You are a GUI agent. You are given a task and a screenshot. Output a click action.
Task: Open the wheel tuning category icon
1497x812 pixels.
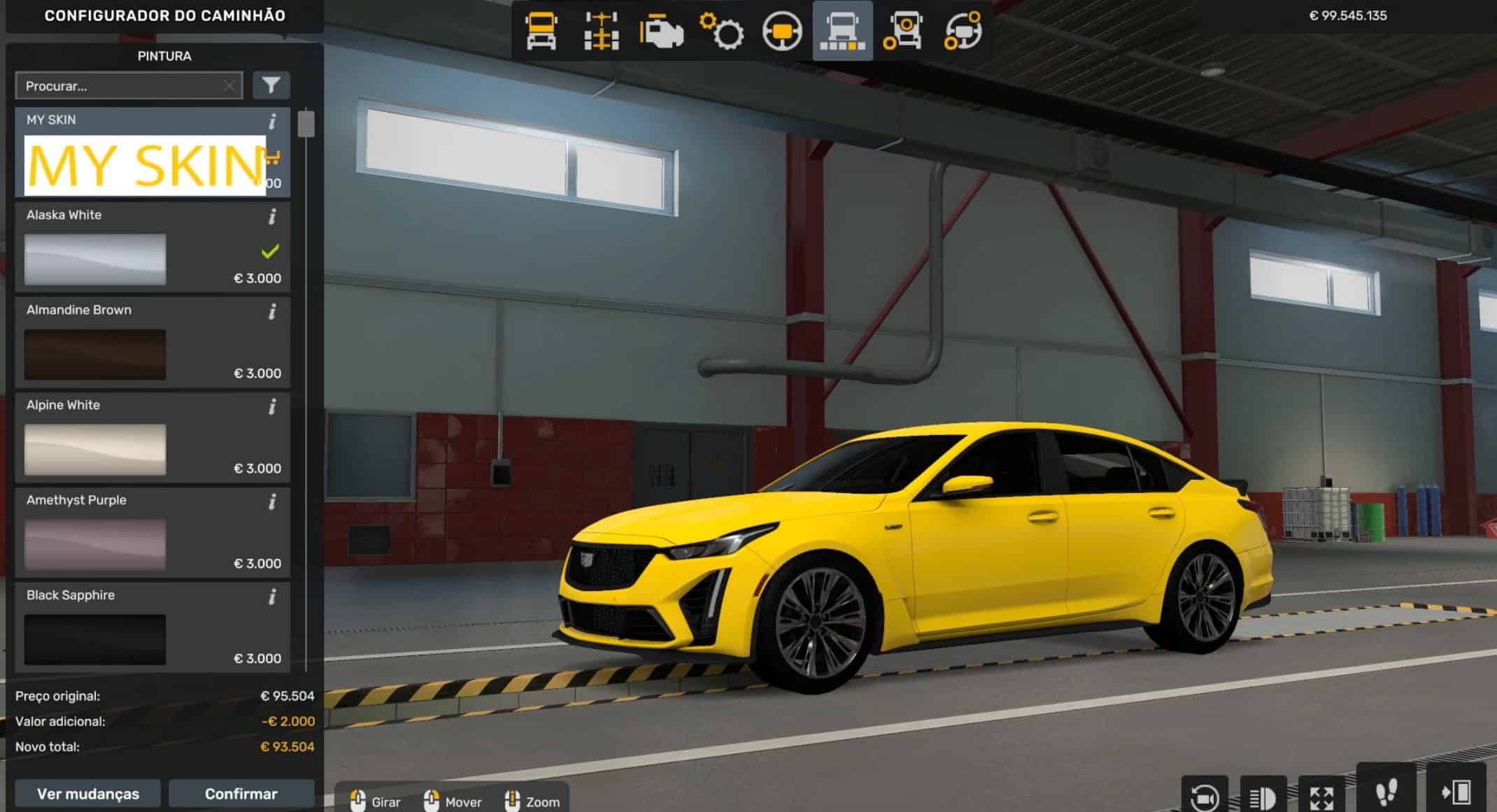[x=902, y=31]
